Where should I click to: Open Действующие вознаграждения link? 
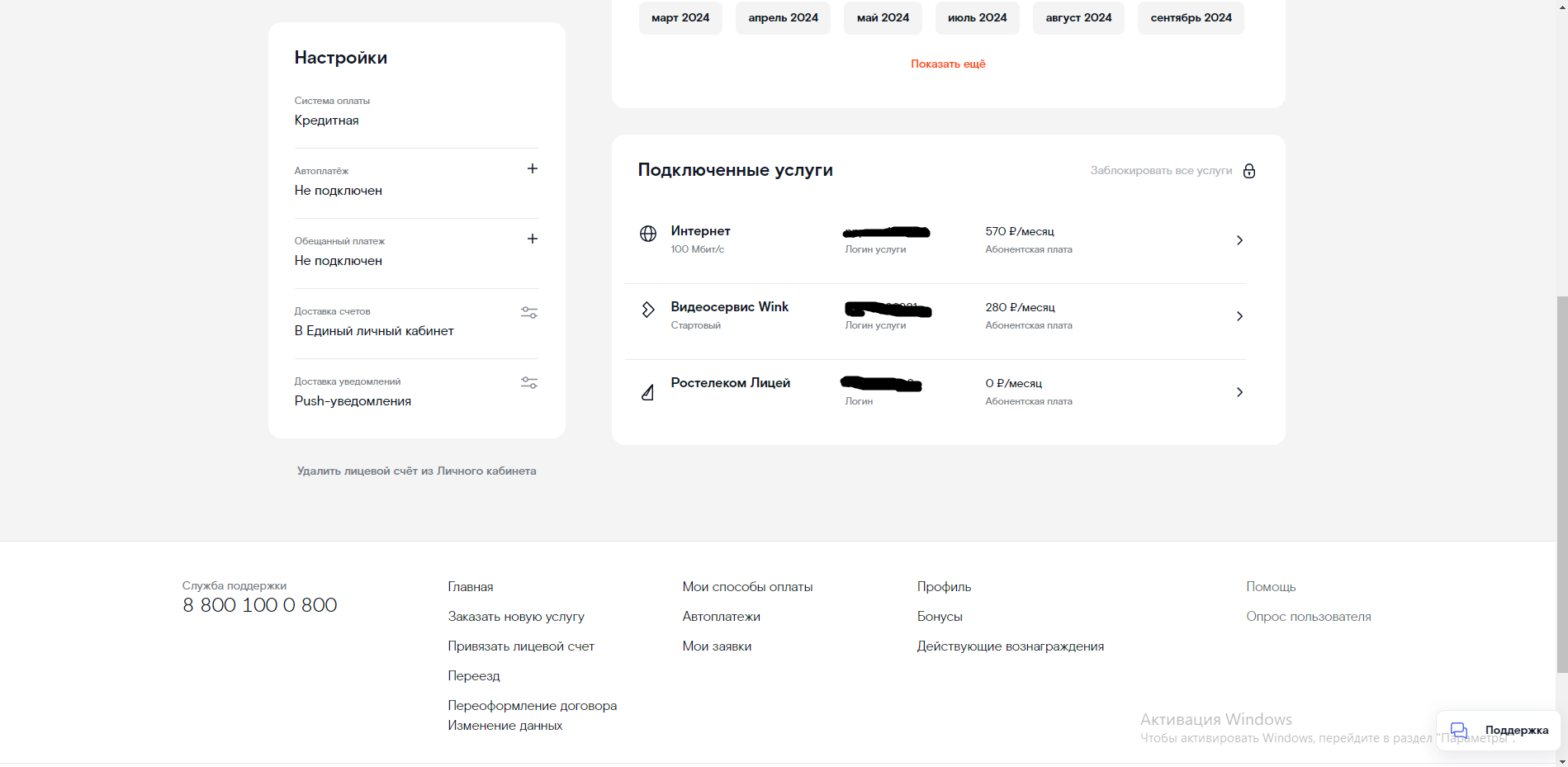click(x=1010, y=646)
